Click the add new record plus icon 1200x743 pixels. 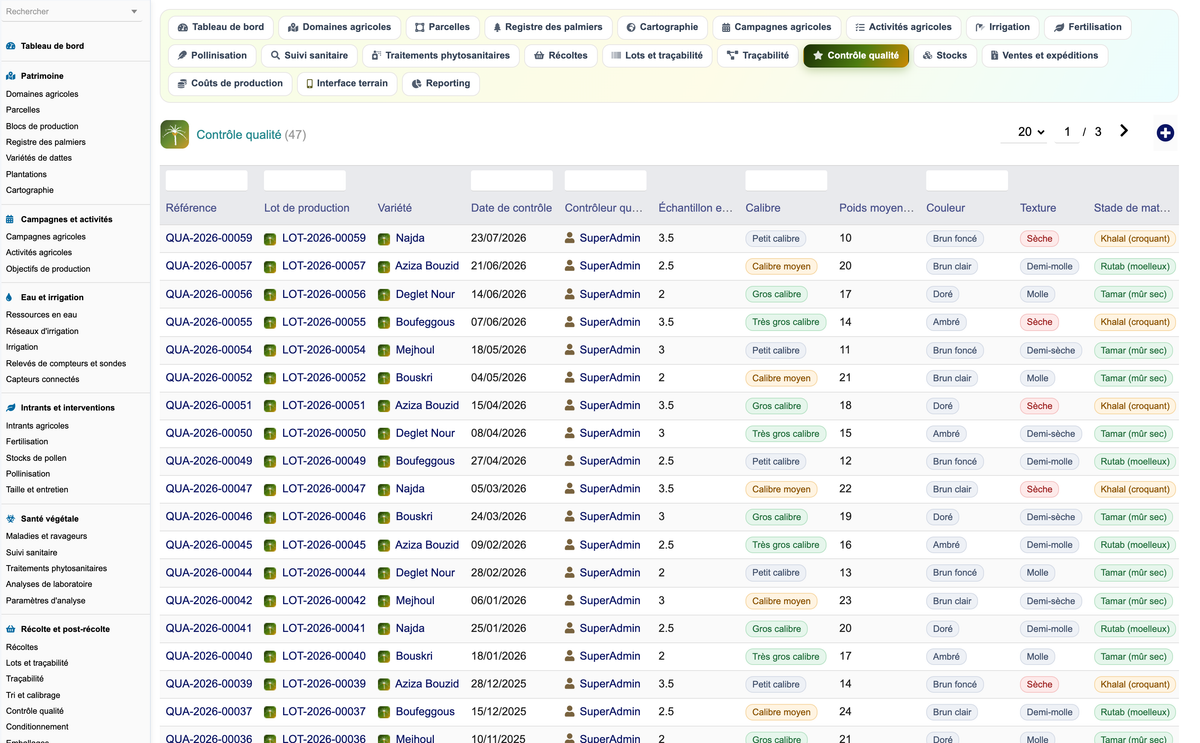1165,133
